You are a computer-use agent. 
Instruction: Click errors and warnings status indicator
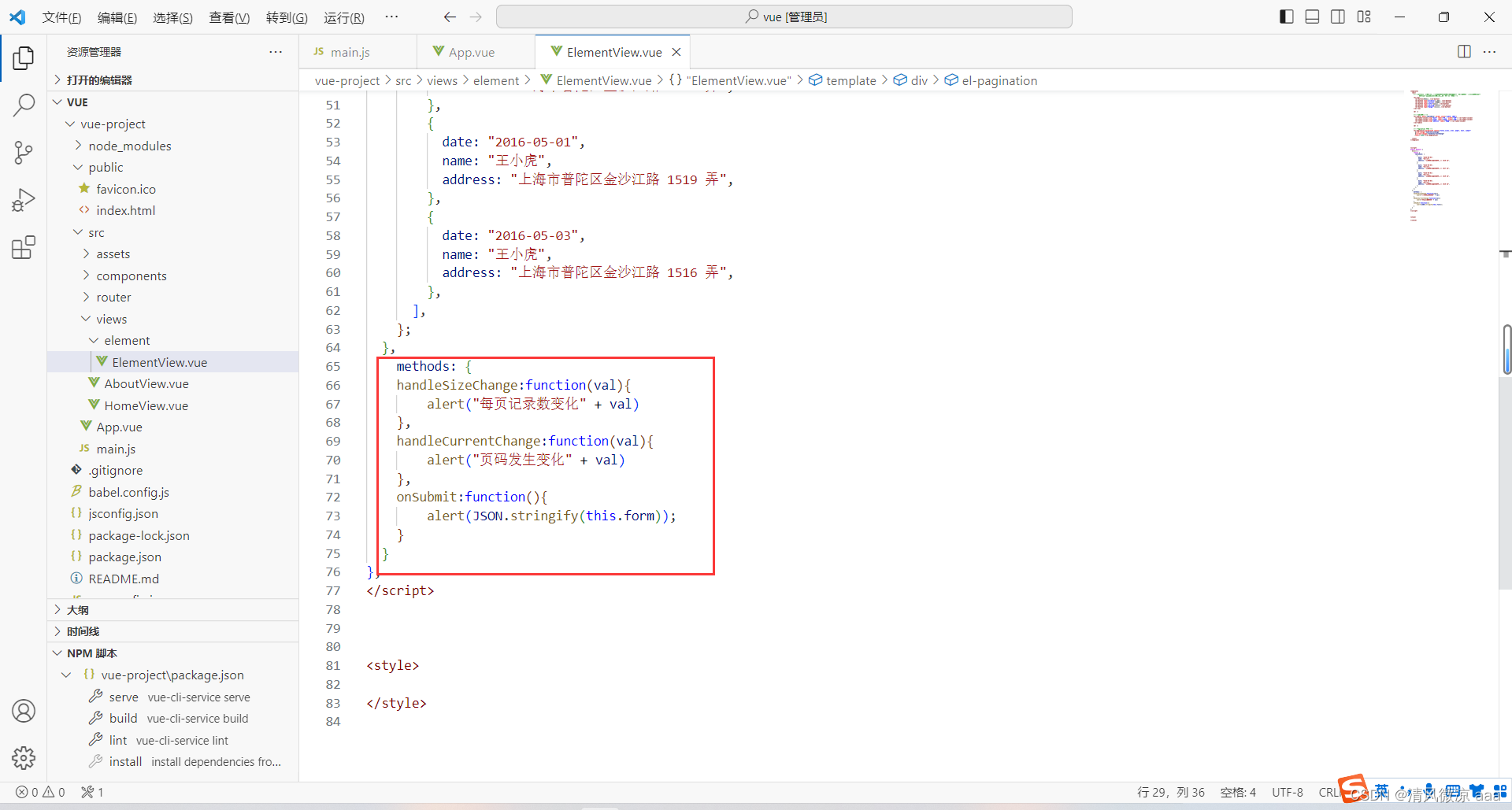pyautogui.click(x=41, y=792)
